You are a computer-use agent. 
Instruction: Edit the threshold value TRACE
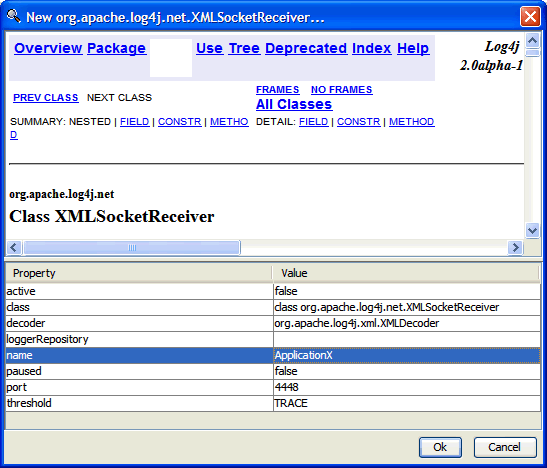tap(407, 403)
